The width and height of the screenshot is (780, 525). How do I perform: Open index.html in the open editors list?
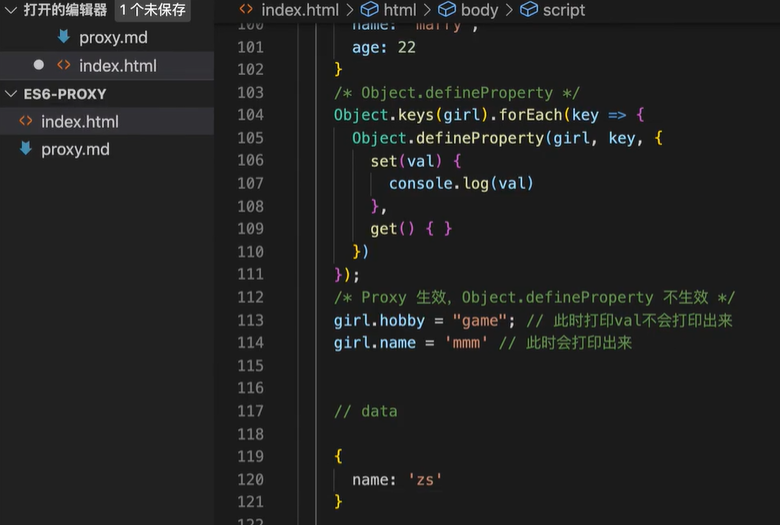pos(118,66)
